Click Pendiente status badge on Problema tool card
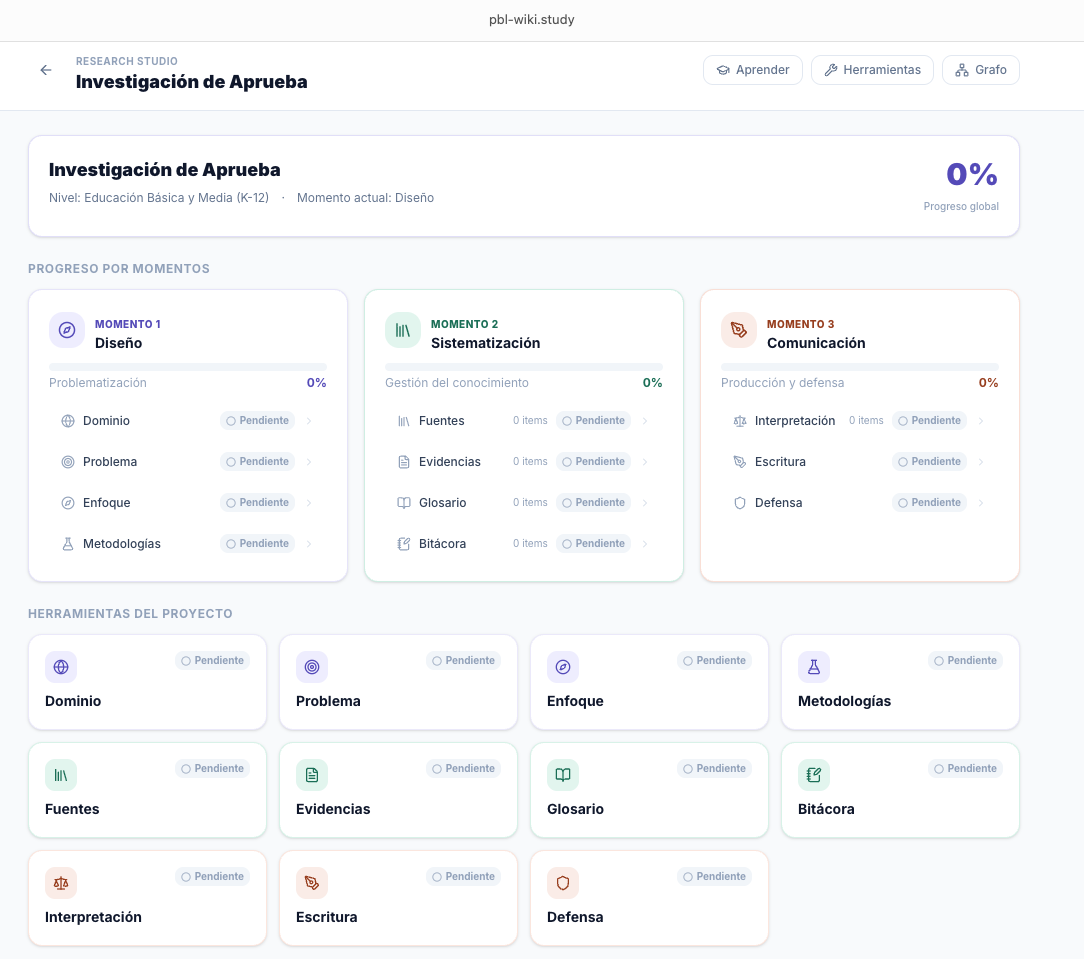 click(x=463, y=661)
